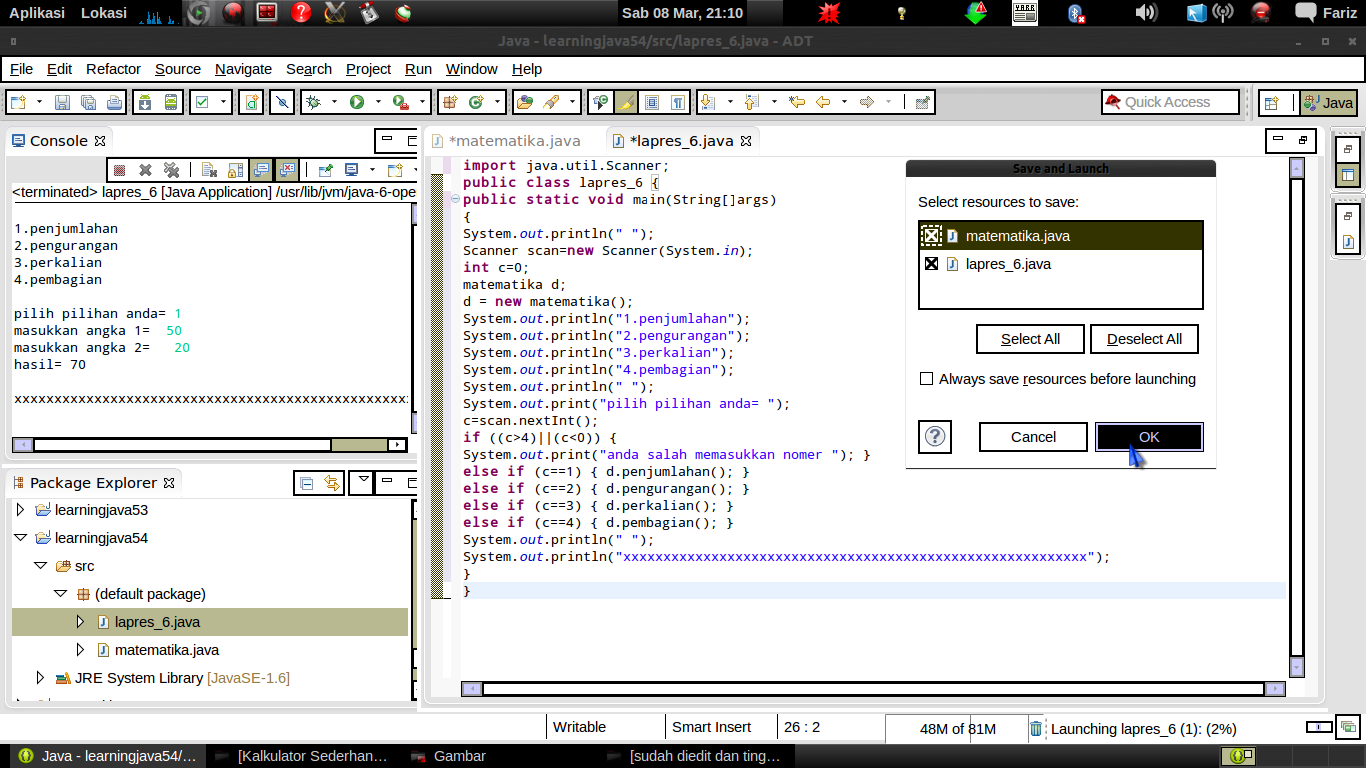The image size is (1366, 768).
Task: Enable Always save resources before launching
Action: coord(926,379)
